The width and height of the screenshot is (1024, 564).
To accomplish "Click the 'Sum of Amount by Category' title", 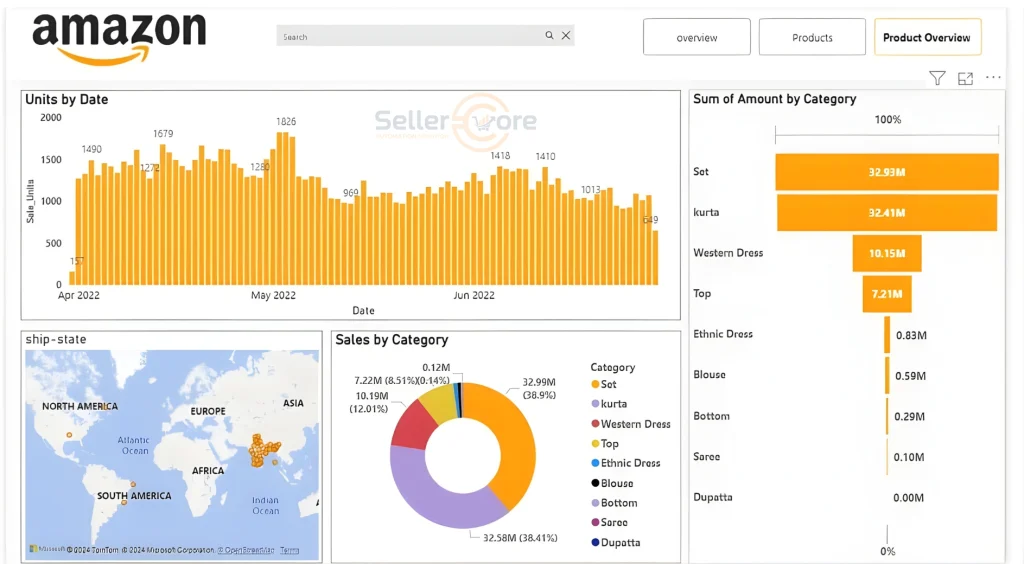I will point(775,99).
